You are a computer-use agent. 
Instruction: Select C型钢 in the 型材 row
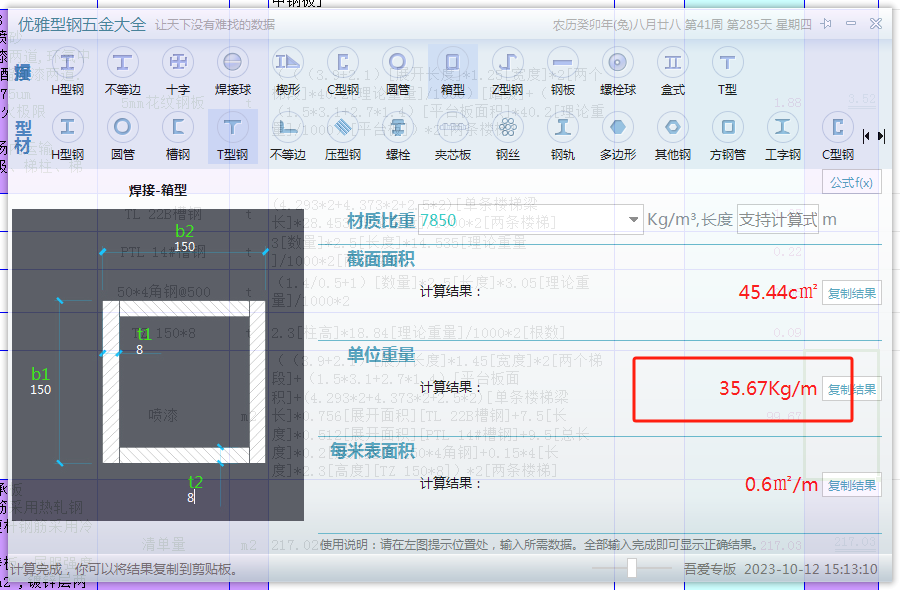tap(837, 137)
